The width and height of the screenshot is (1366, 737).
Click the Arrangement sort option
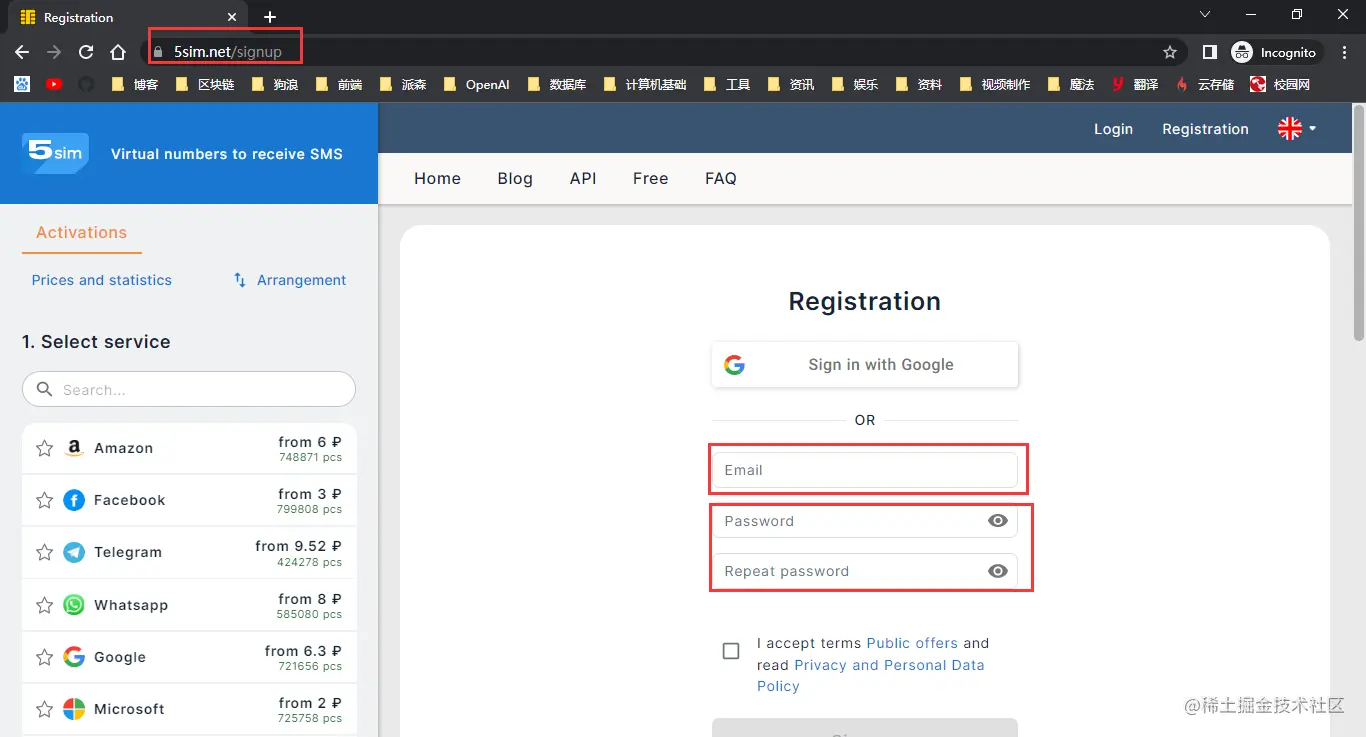point(290,280)
